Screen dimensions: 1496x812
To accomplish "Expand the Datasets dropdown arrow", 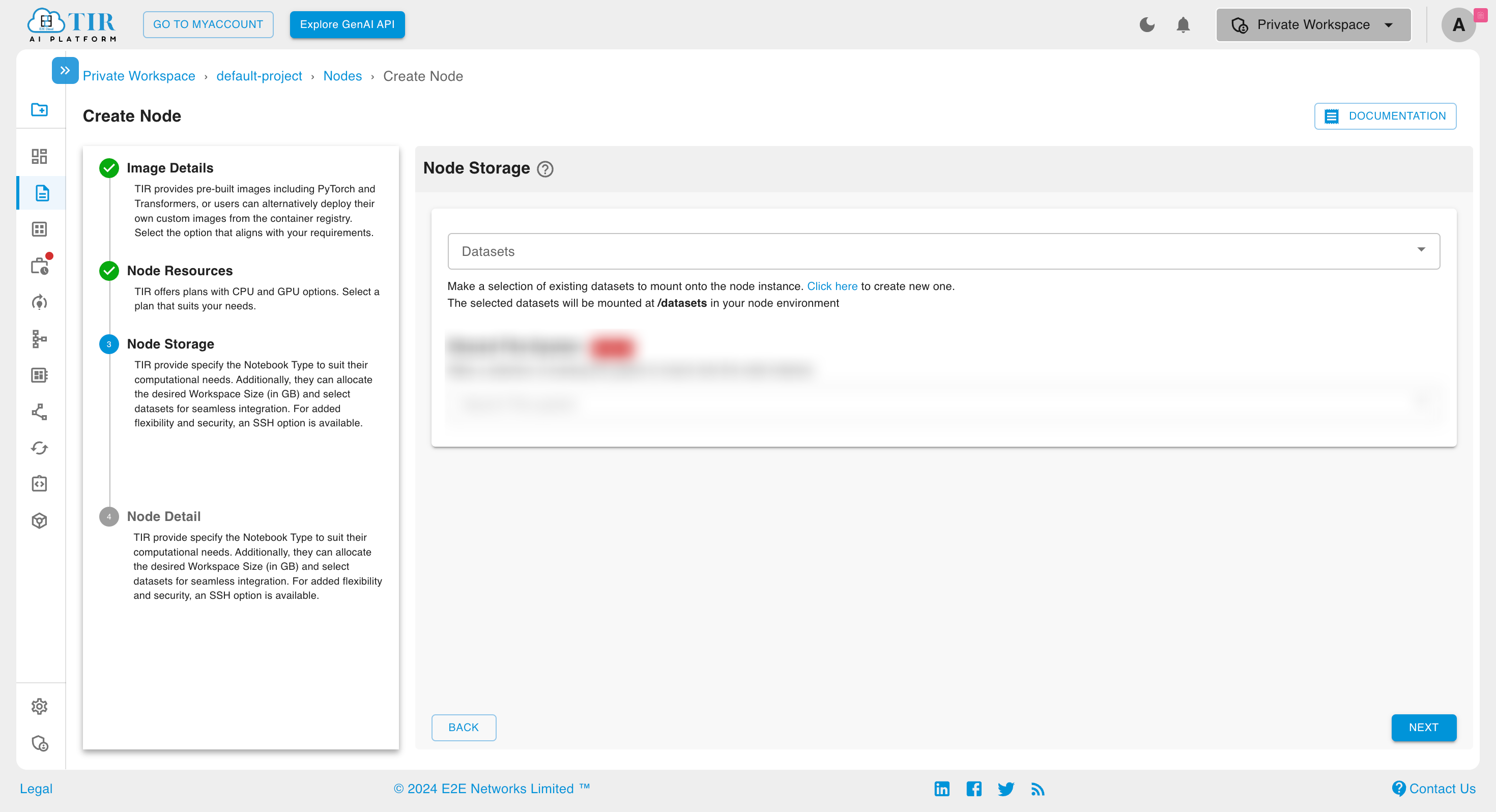I will pos(1421,250).
